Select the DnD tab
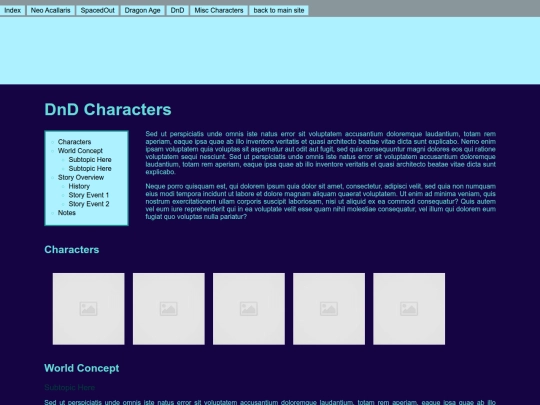 coord(177,10)
